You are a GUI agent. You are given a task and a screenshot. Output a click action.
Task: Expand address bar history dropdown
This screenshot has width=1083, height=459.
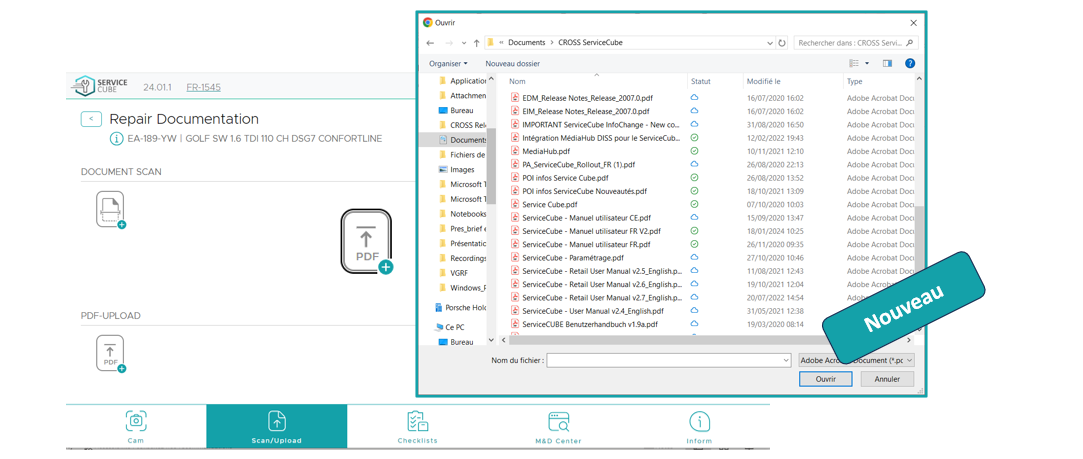pos(770,43)
